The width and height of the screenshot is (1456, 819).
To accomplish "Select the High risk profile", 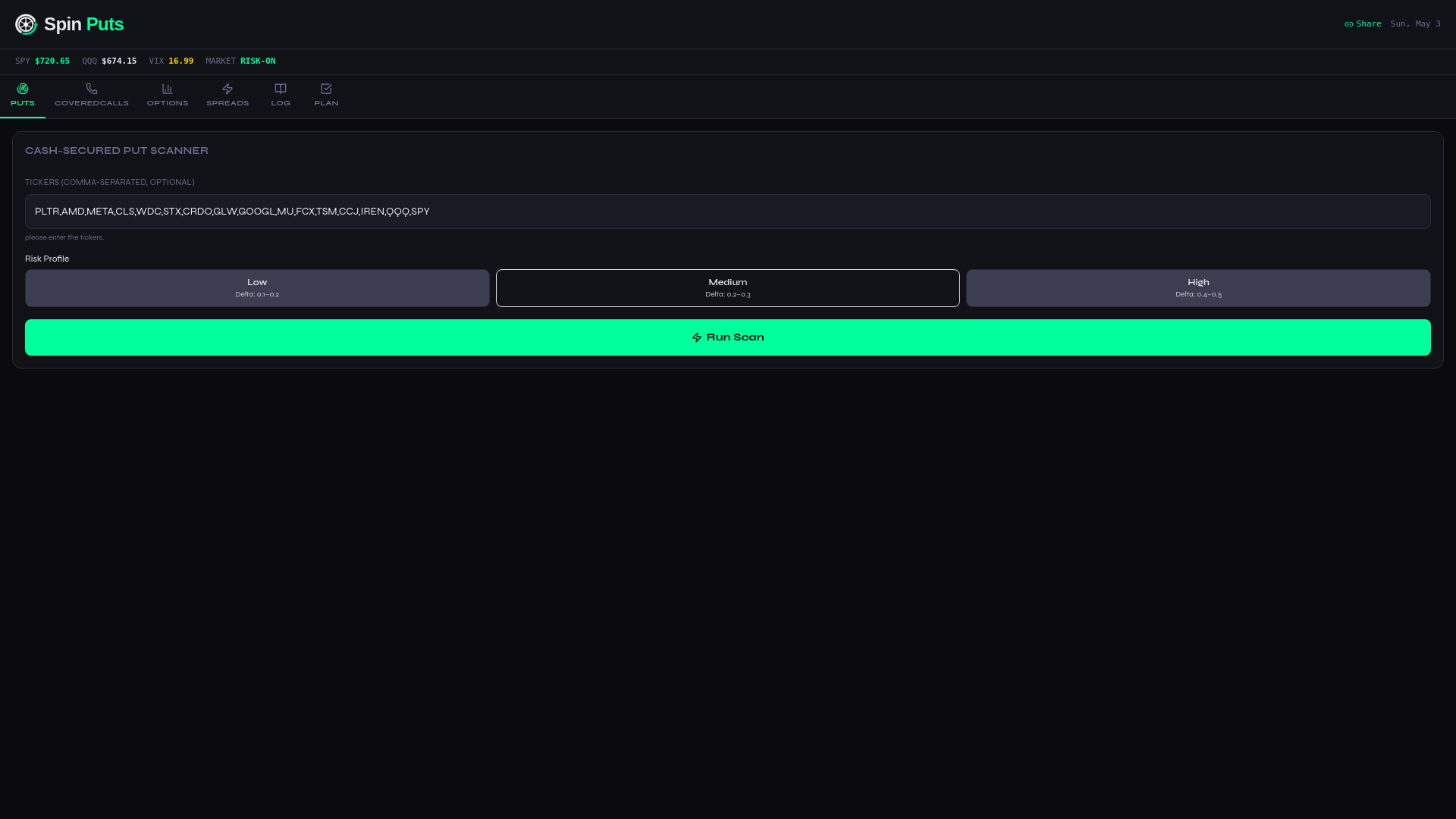I will pos(1198,288).
